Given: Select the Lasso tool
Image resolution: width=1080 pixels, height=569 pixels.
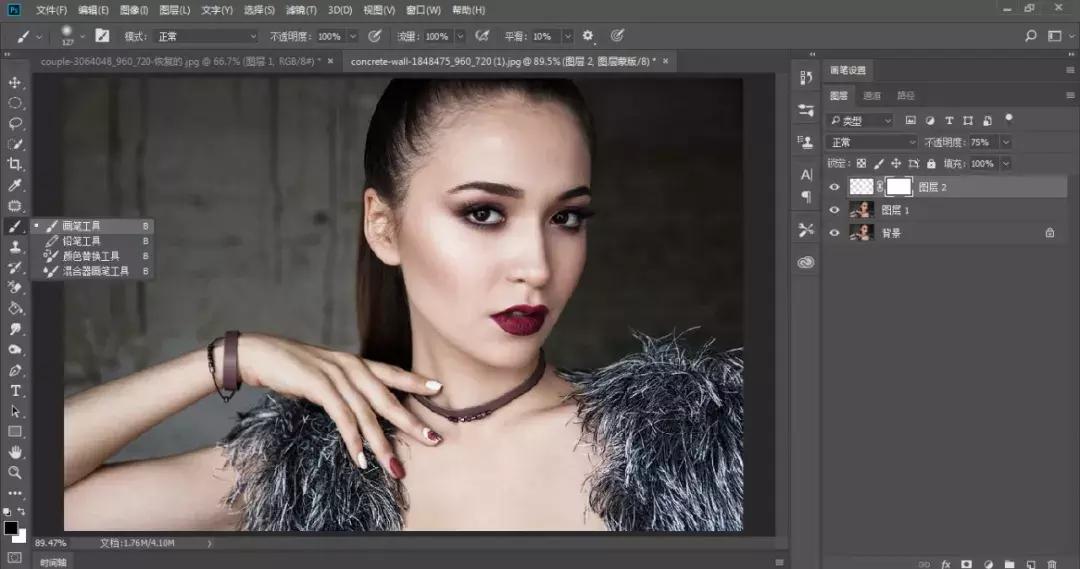Looking at the screenshot, I should point(15,124).
